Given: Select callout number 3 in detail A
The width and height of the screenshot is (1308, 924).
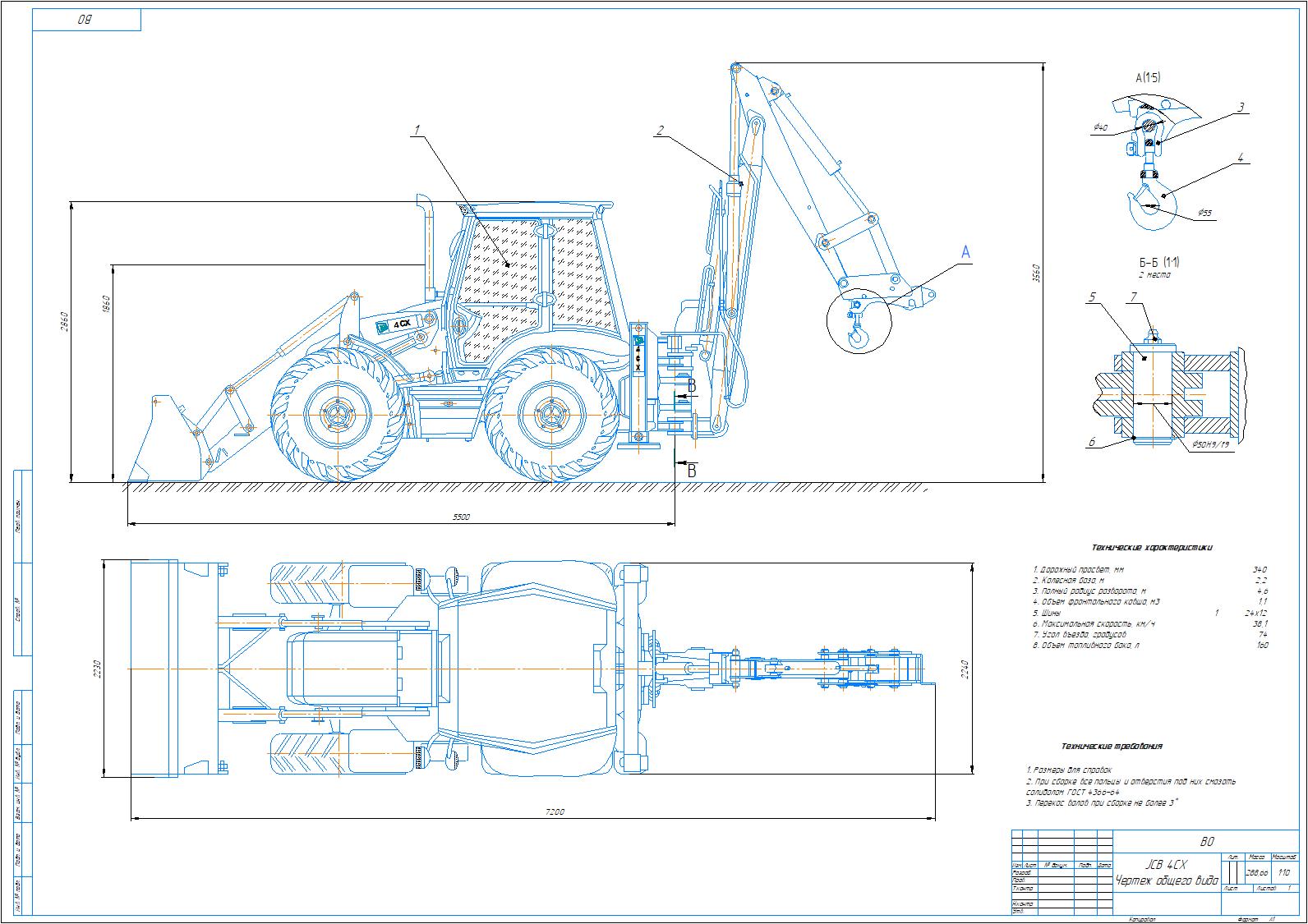Looking at the screenshot, I should 1241,107.
